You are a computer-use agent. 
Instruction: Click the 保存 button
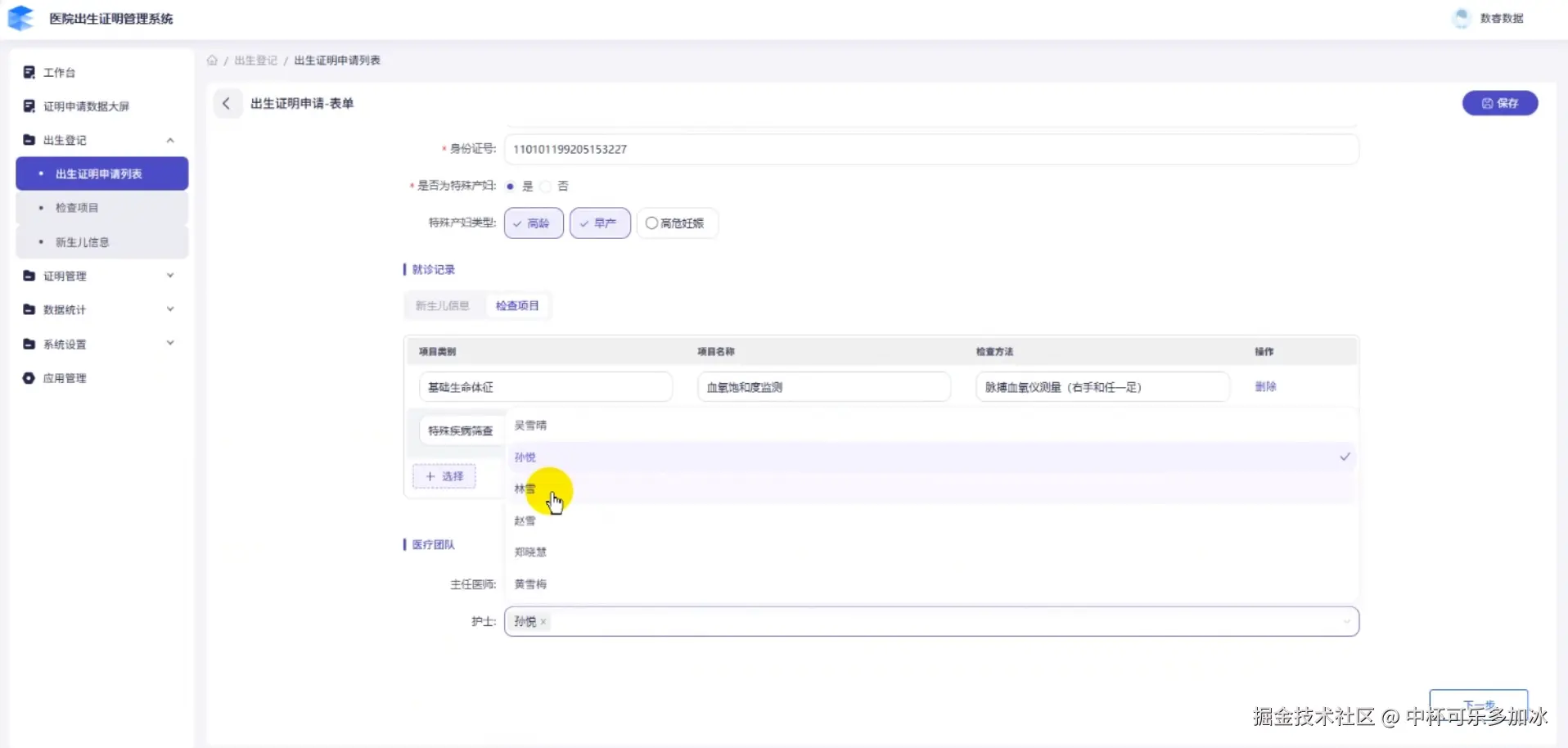point(1499,103)
